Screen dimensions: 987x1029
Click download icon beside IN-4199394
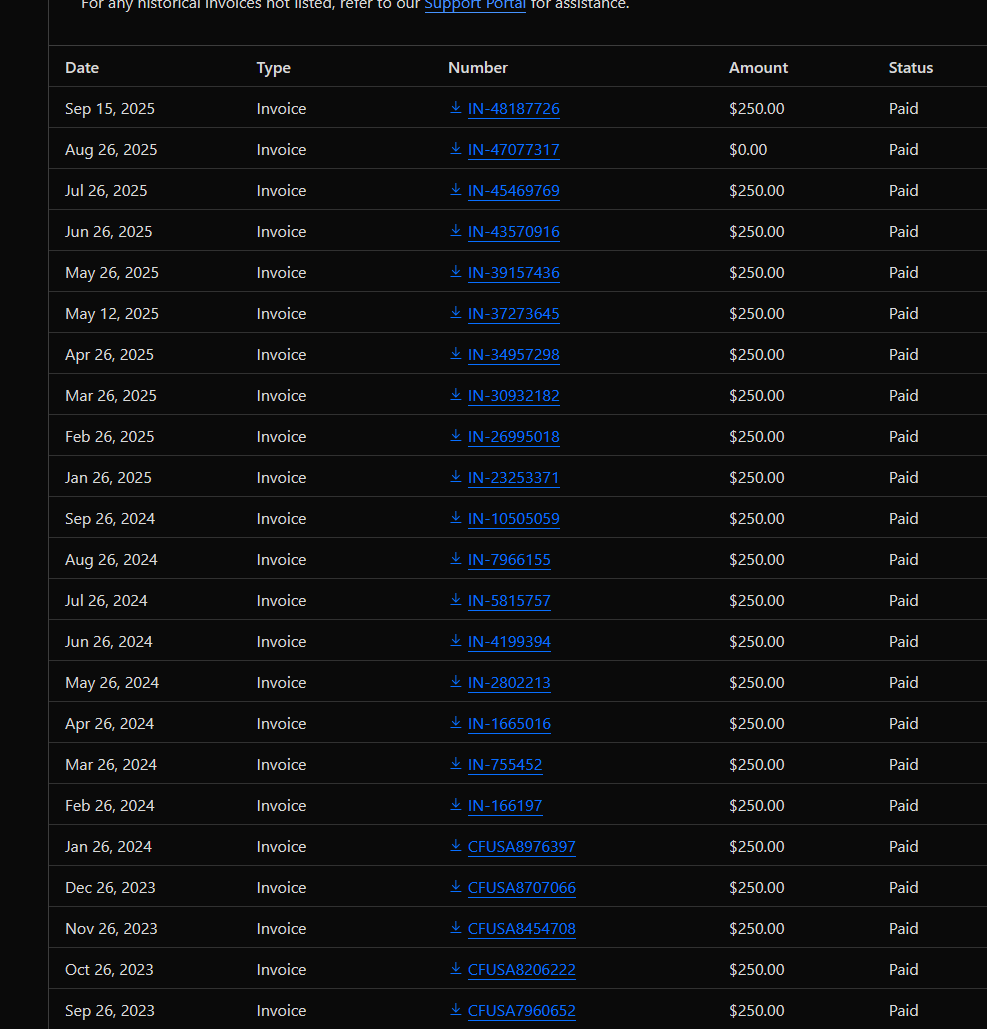pos(455,641)
